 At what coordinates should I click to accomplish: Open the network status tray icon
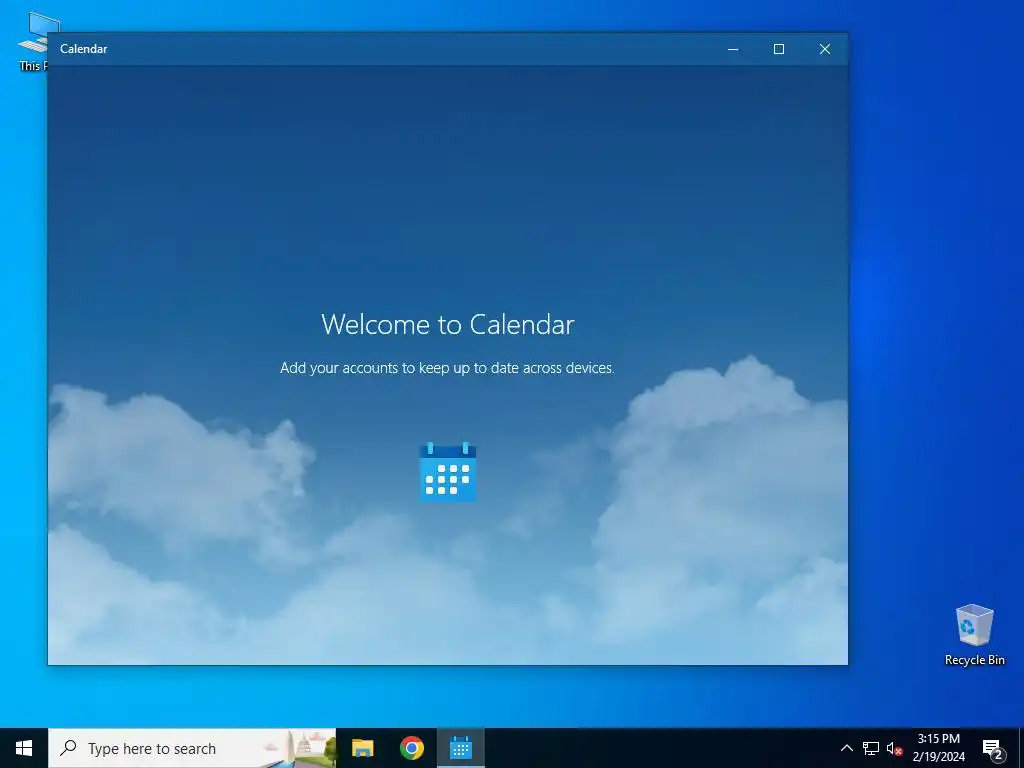(x=871, y=748)
